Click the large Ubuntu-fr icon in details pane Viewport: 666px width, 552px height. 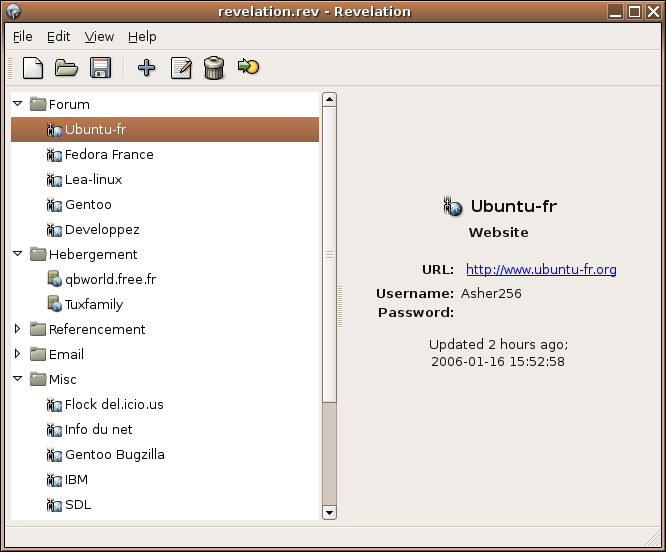click(x=453, y=206)
